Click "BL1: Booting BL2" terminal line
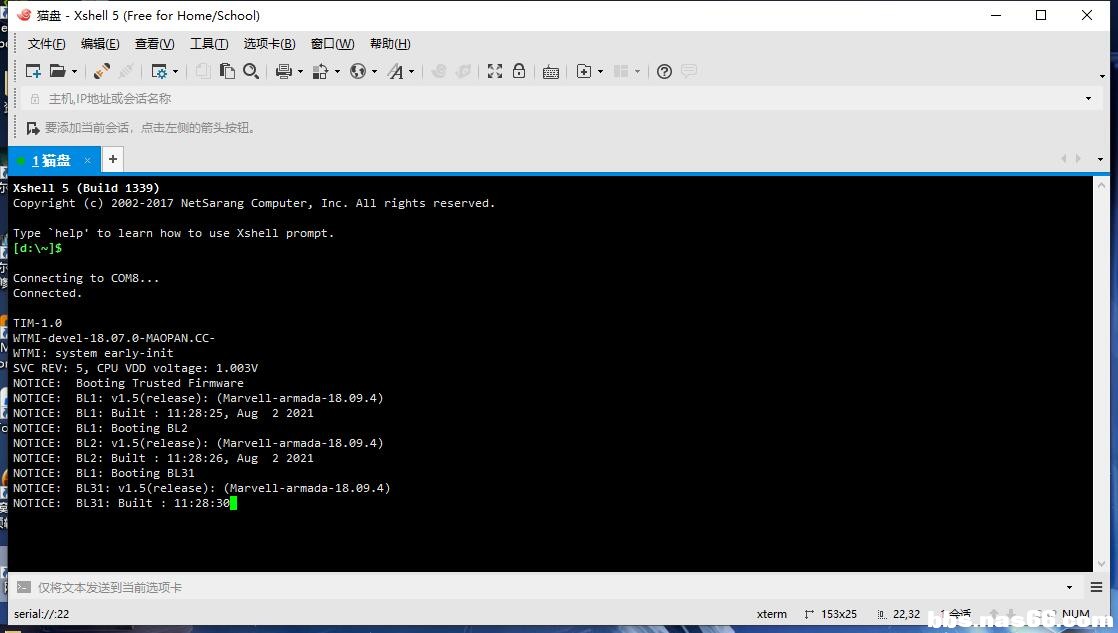This screenshot has width=1118, height=633. click(x=101, y=428)
